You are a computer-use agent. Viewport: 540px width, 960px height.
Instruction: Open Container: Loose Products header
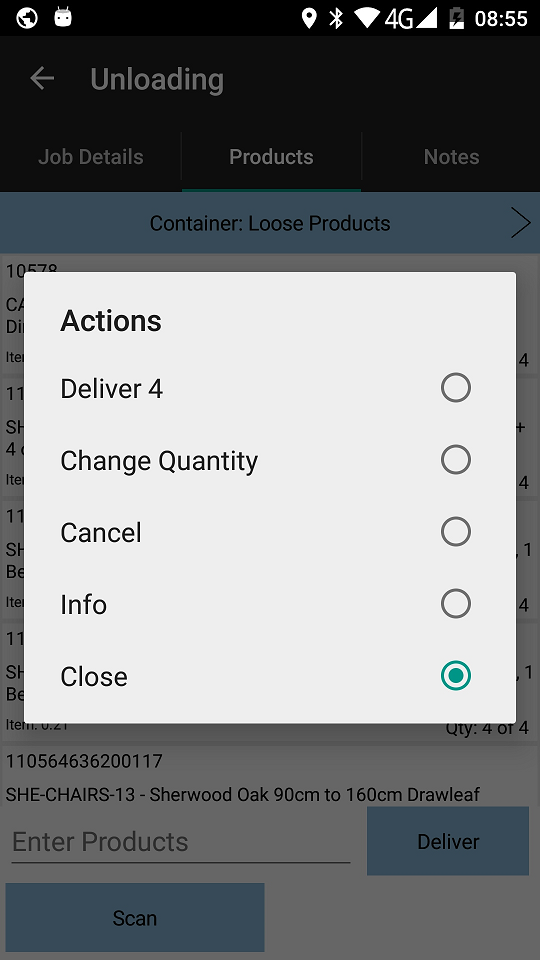[x=270, y=223]
